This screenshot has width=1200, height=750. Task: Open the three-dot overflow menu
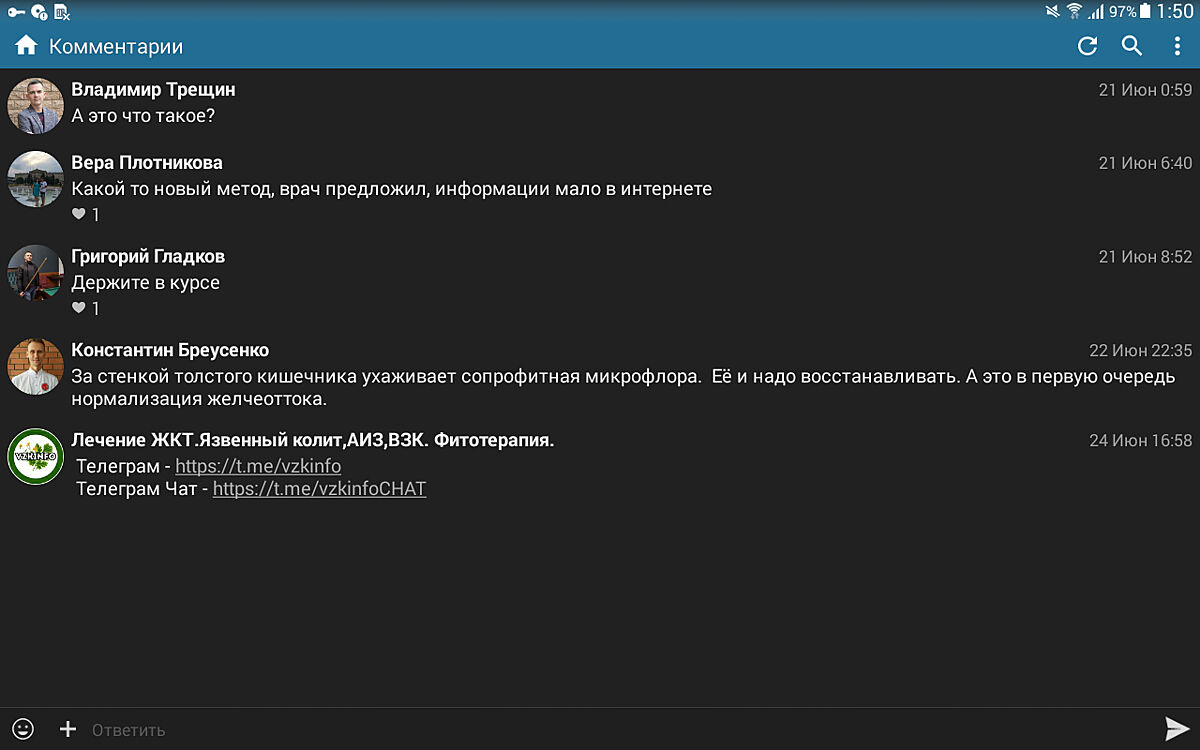click(1177, 46)
